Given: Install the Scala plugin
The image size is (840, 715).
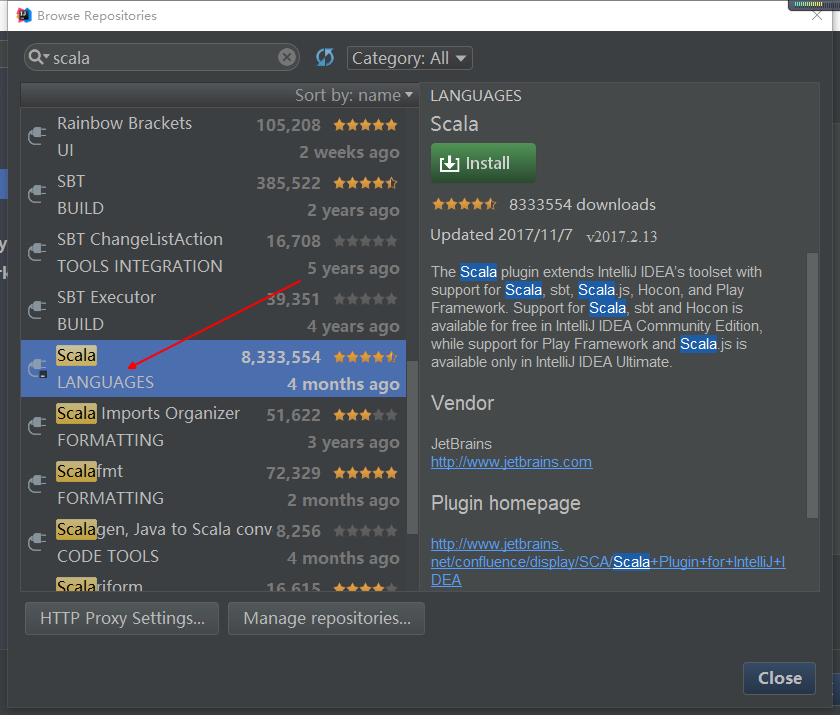Looking at the screenshot, I should [x=483, y=163].
